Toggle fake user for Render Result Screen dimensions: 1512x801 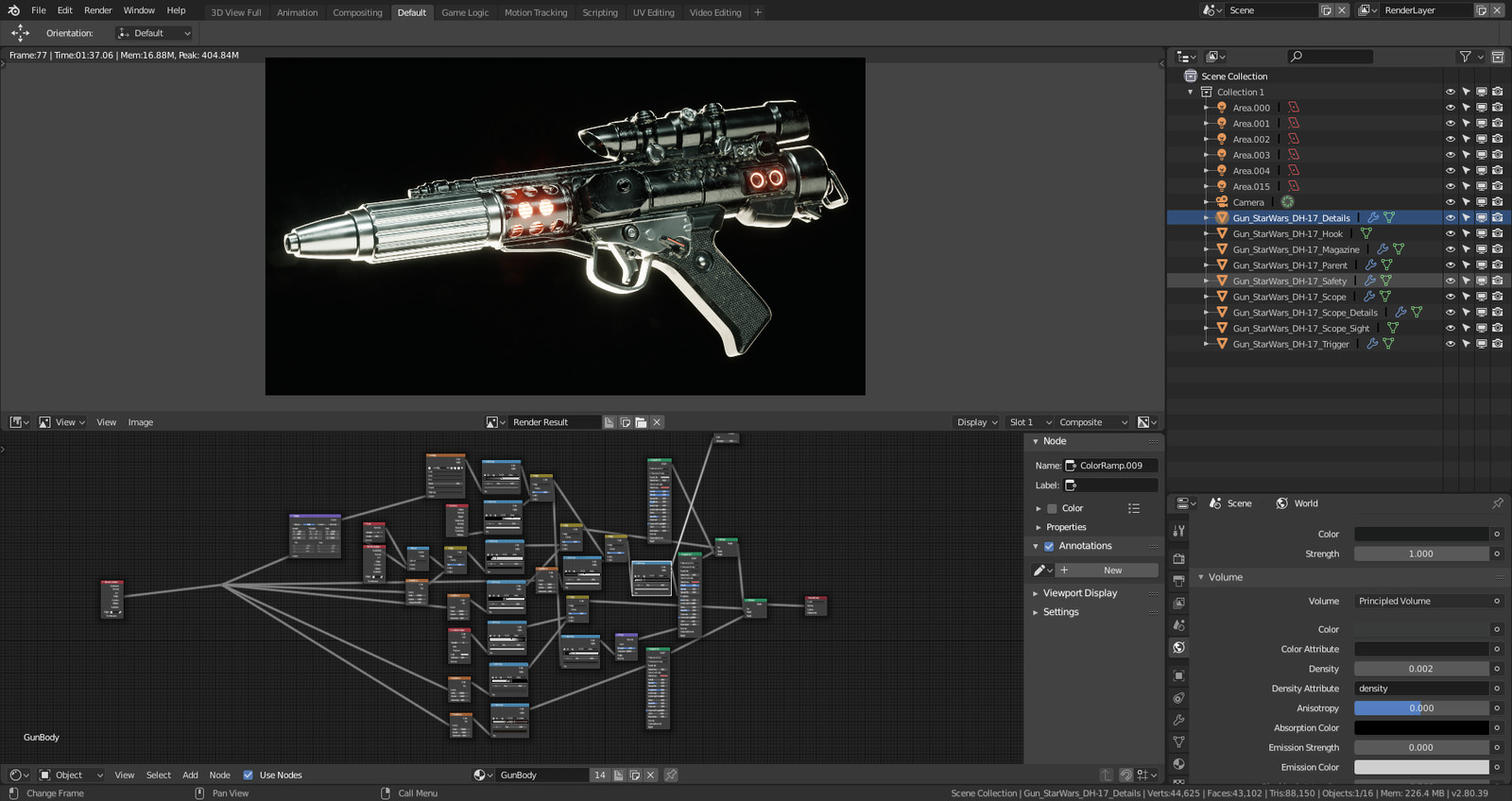[609, 422]
